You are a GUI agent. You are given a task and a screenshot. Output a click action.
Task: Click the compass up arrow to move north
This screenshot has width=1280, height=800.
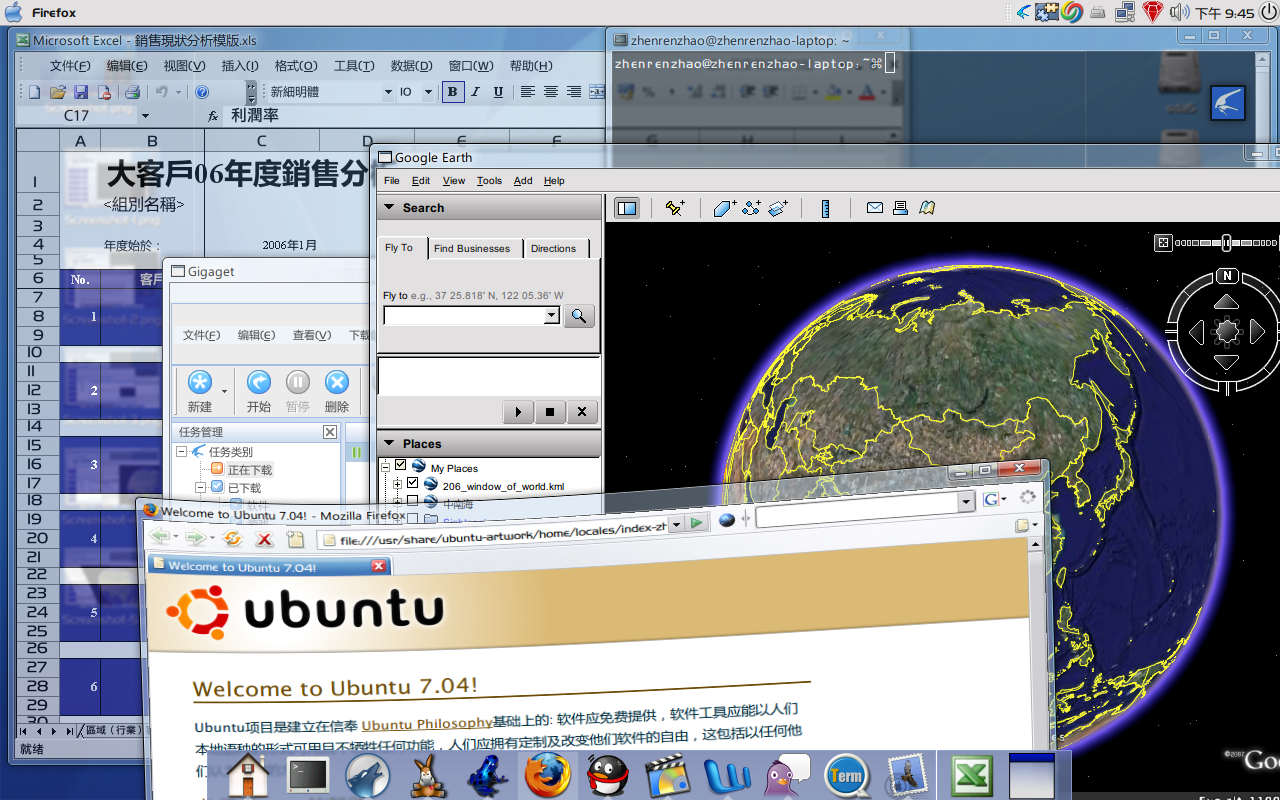click(x=1227, y=302)
